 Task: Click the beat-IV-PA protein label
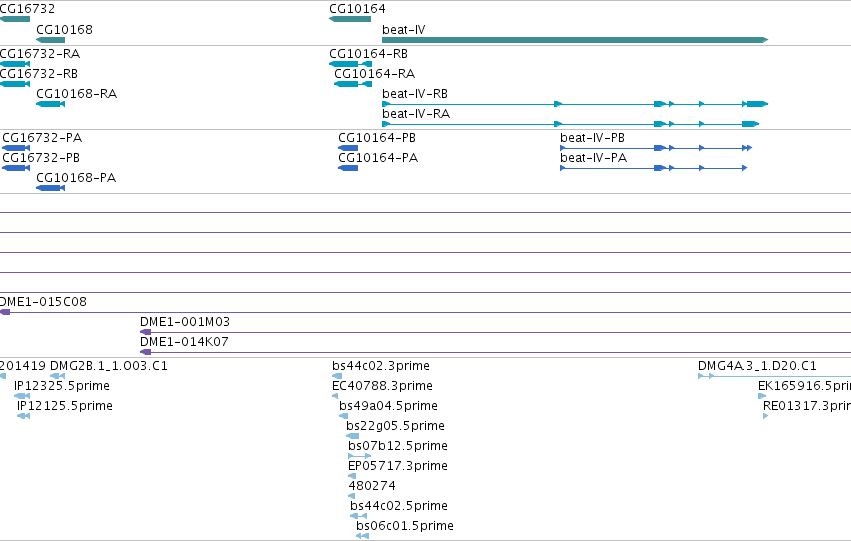[593, 158]
